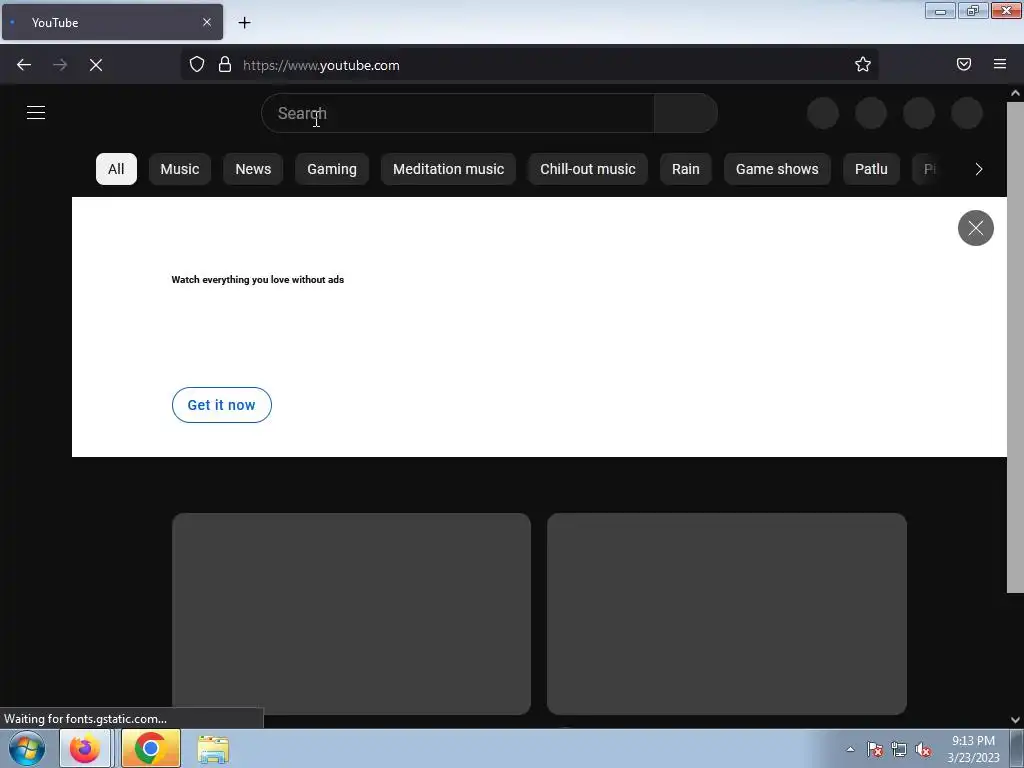The image size is (1024, 768).
Task: Open the Windows Start menu
Action: point(27,748)
